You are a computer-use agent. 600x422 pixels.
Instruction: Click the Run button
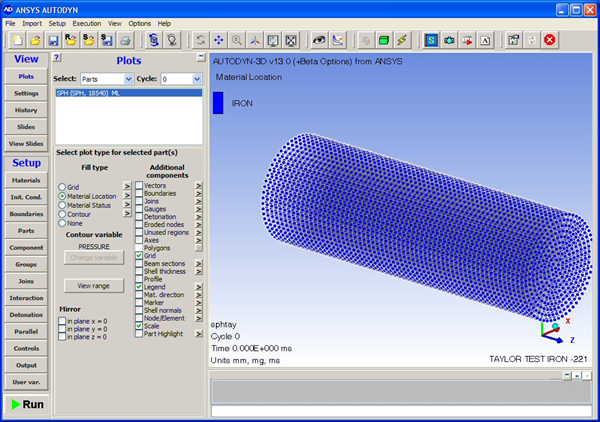[26, 404]
